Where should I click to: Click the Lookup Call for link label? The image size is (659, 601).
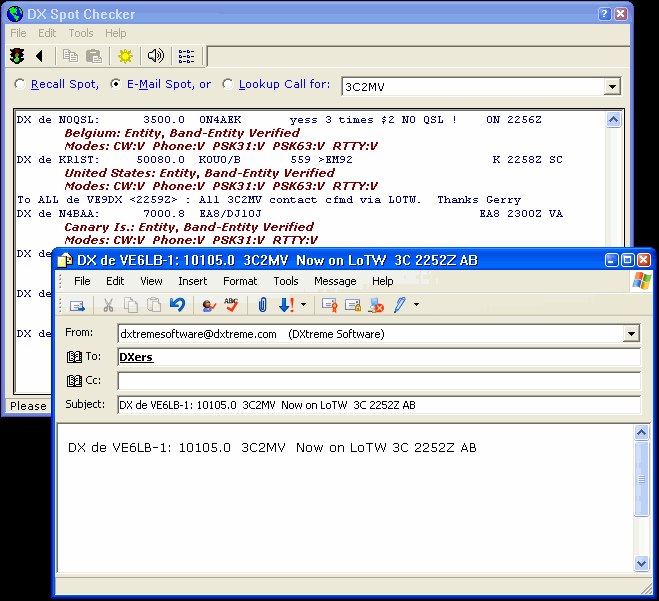click(x=284, y=84)
